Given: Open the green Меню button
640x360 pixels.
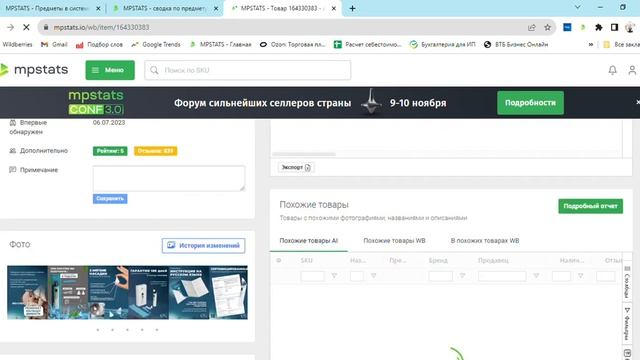Looking at the screenshot, I should (x=110, y=70).
